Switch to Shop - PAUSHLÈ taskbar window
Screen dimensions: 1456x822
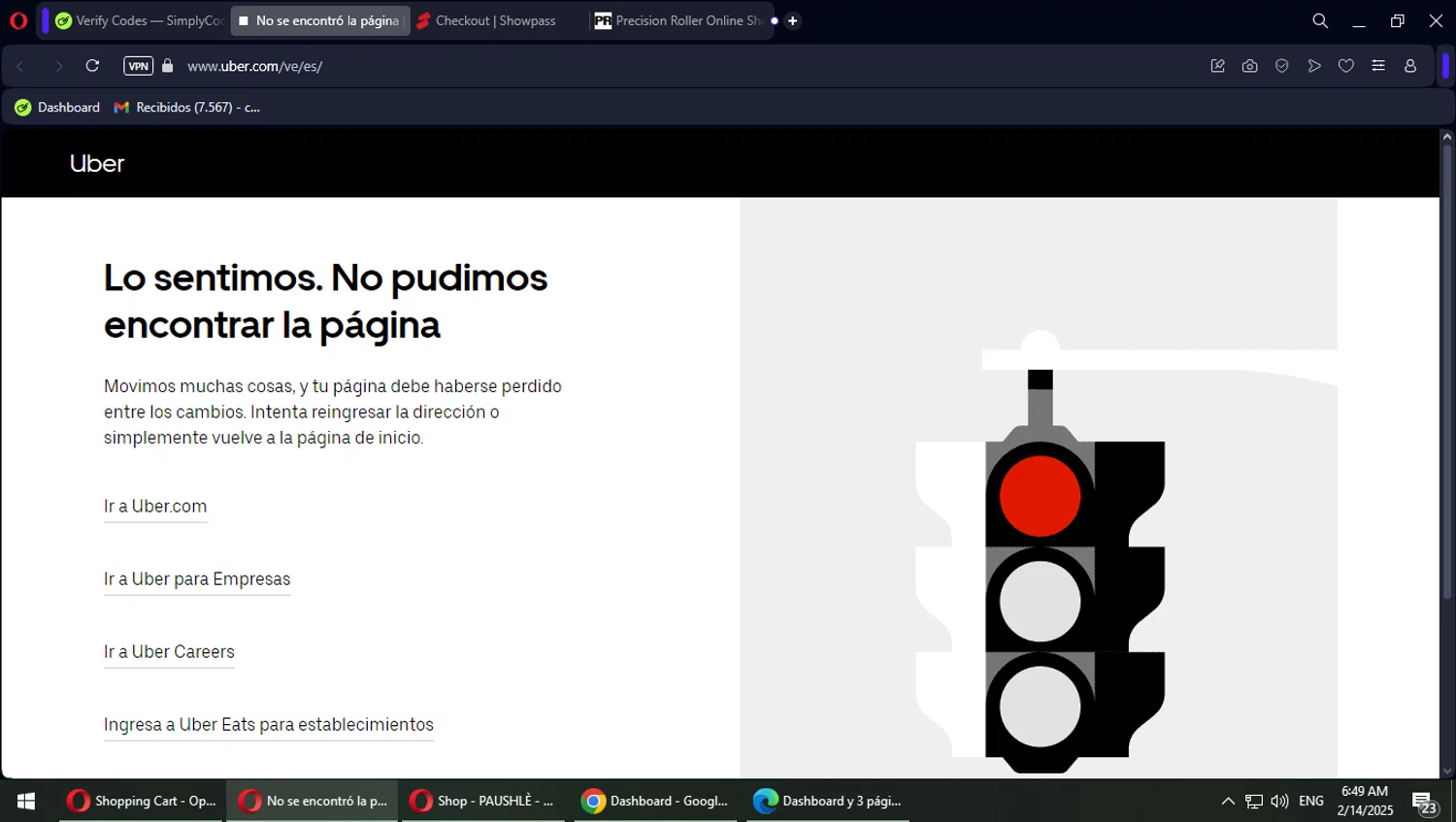(x=483, y=801)
